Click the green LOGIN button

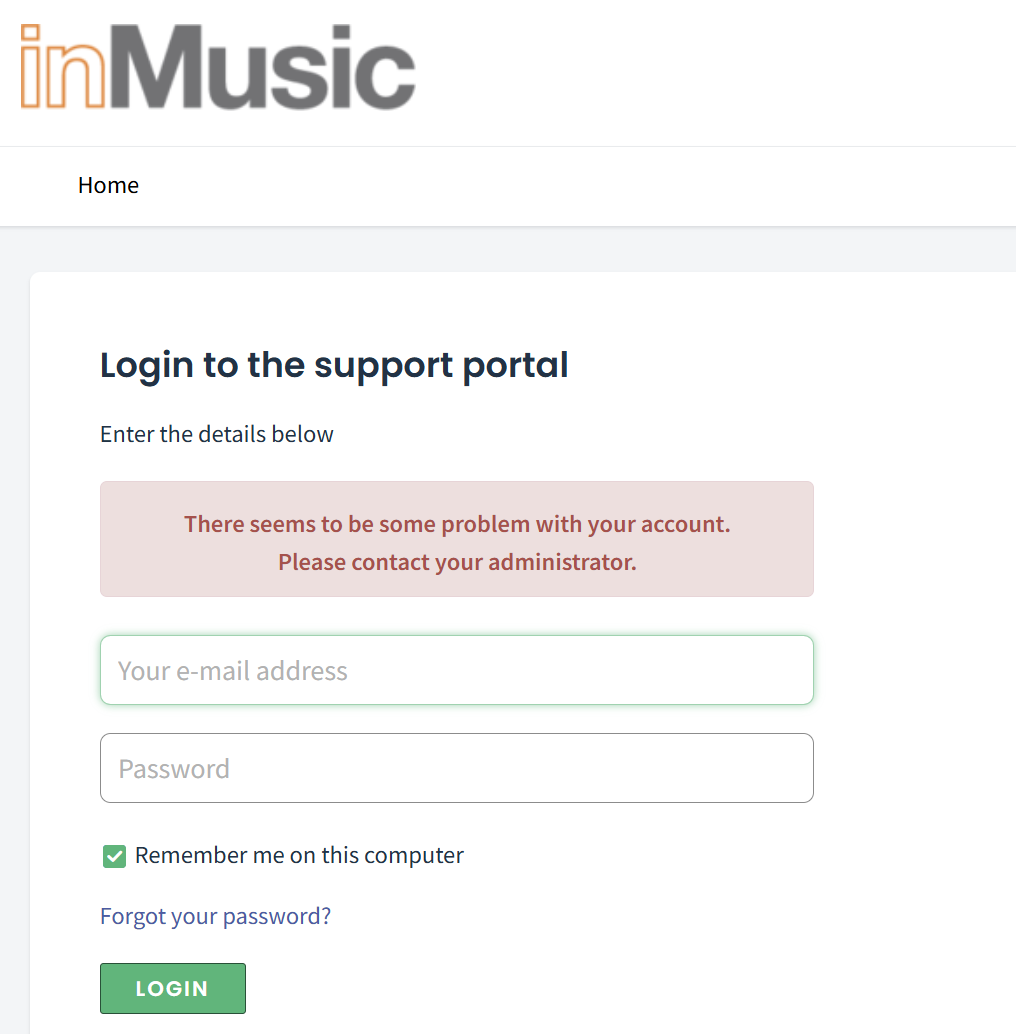click(173, 988)
